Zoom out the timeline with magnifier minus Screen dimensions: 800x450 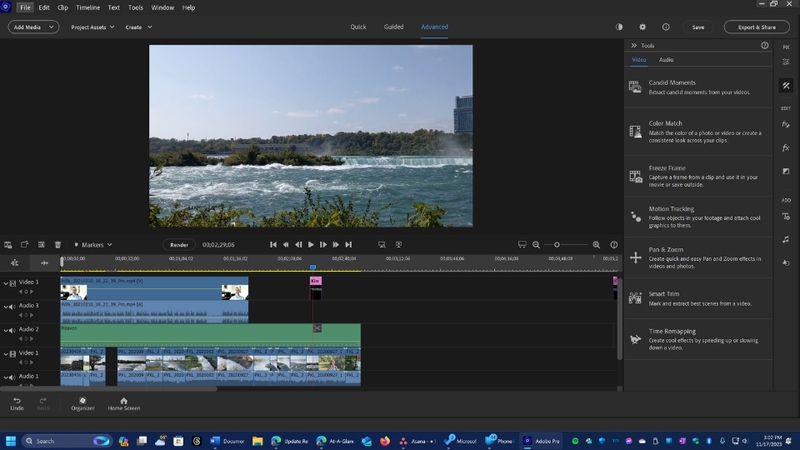536,245
